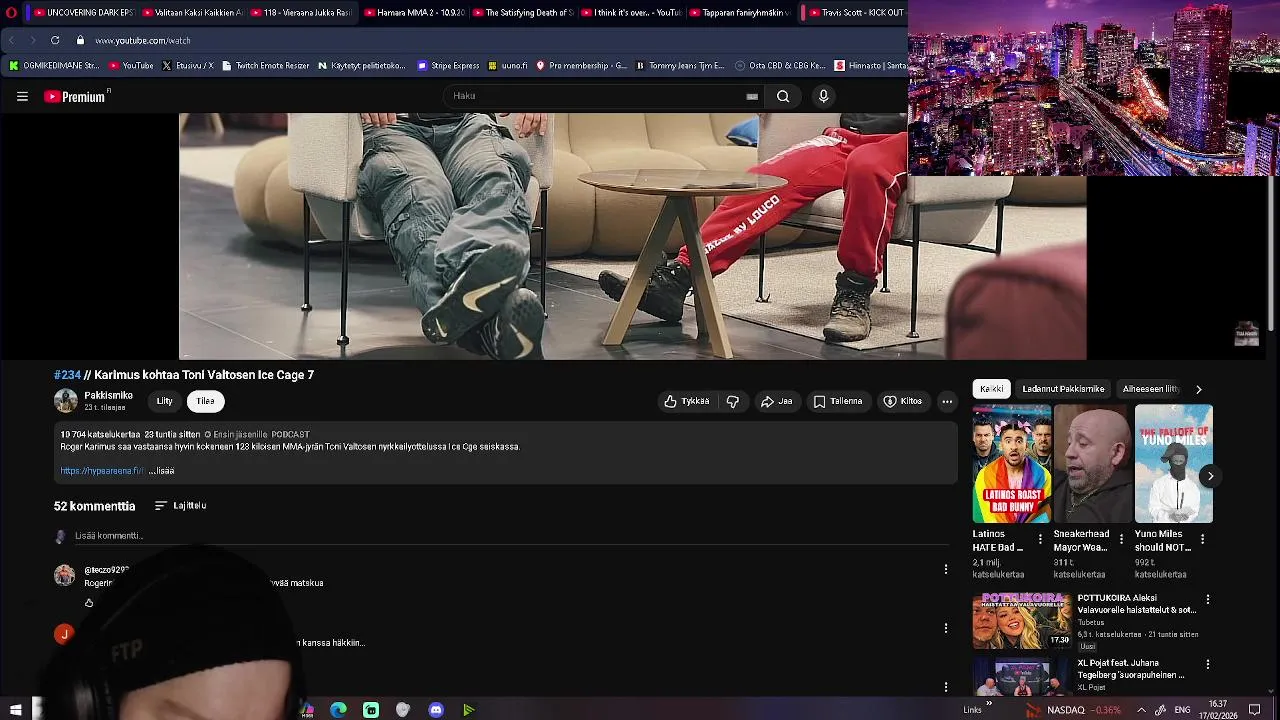Open the Pakkismiko channel avatar
1280x720 pixels.
(65, 401)
